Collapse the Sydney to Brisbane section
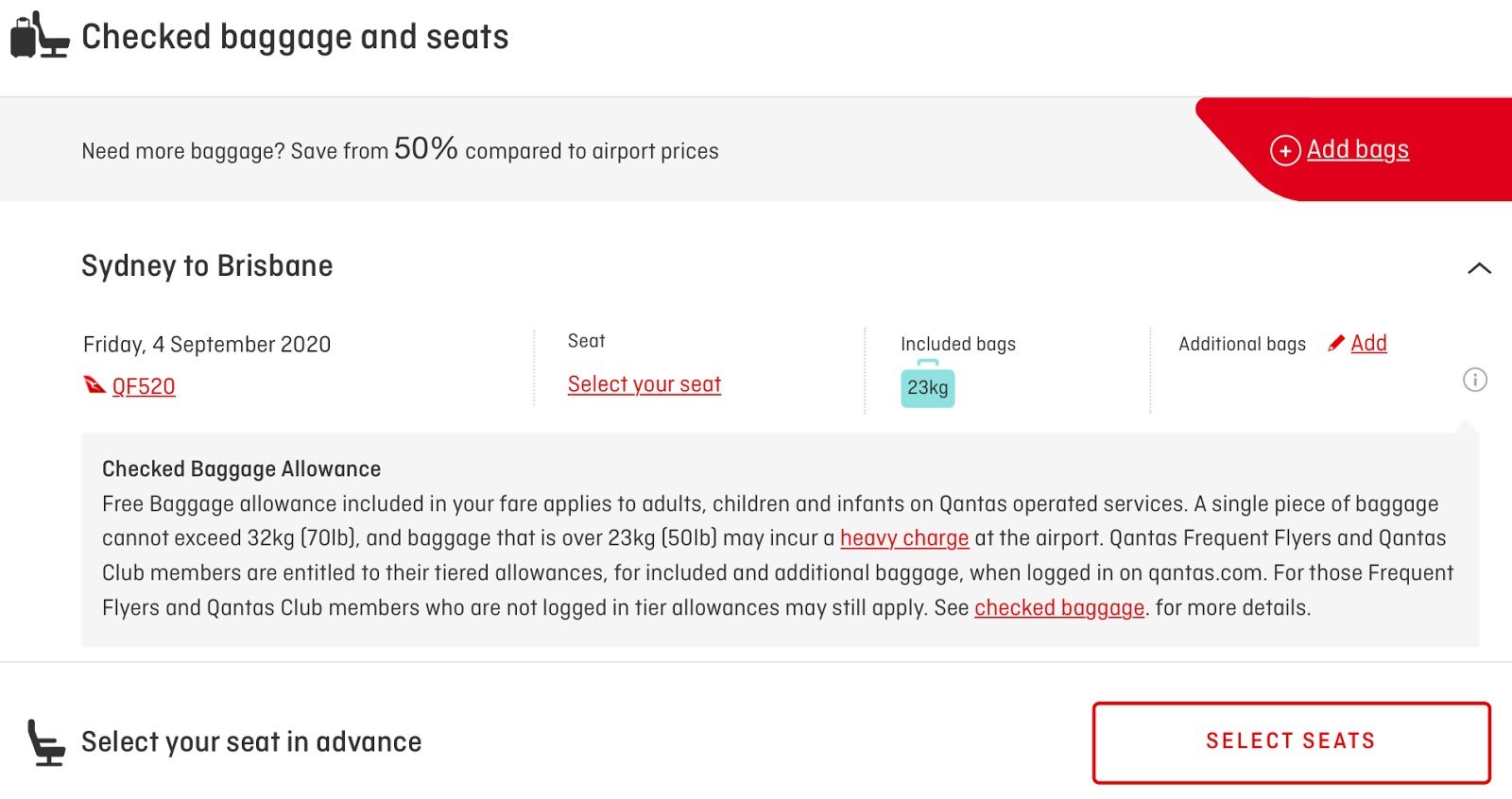The height and width of the screenshot is (799, 1512). pyautogui.click(x=1479, y=268)
